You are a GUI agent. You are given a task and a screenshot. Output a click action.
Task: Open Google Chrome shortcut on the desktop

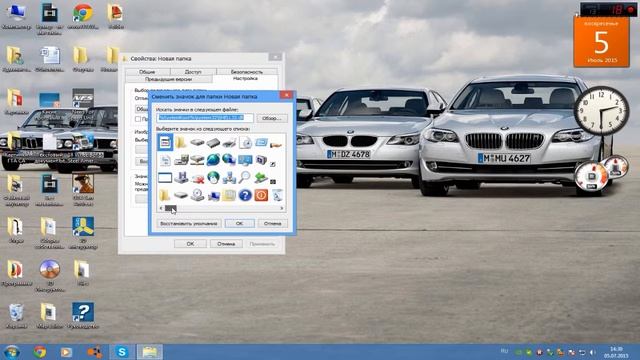point(83,17)
